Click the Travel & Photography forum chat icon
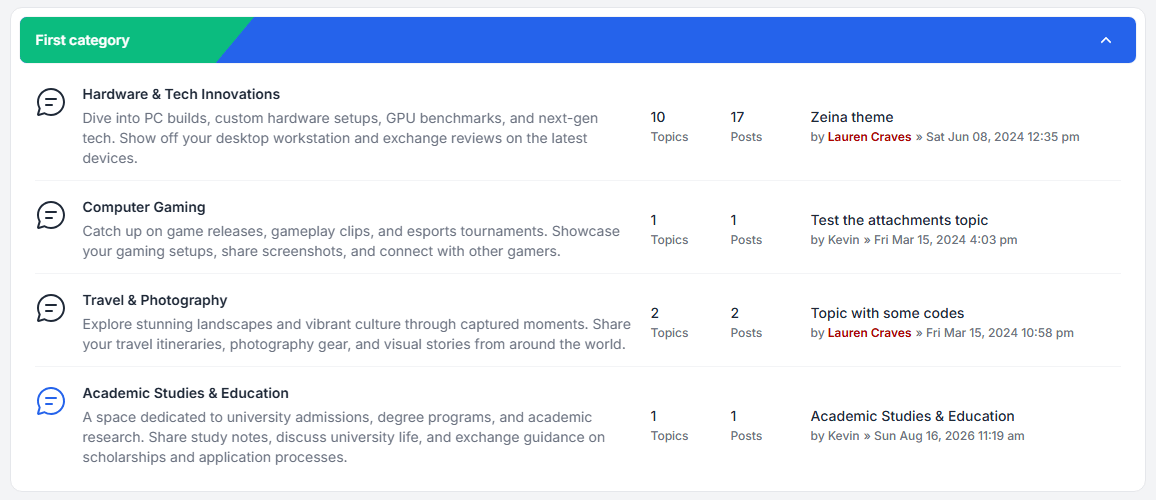Image resolution: width=1156 pixels, height=500 pixels. (x=51, y=308)
